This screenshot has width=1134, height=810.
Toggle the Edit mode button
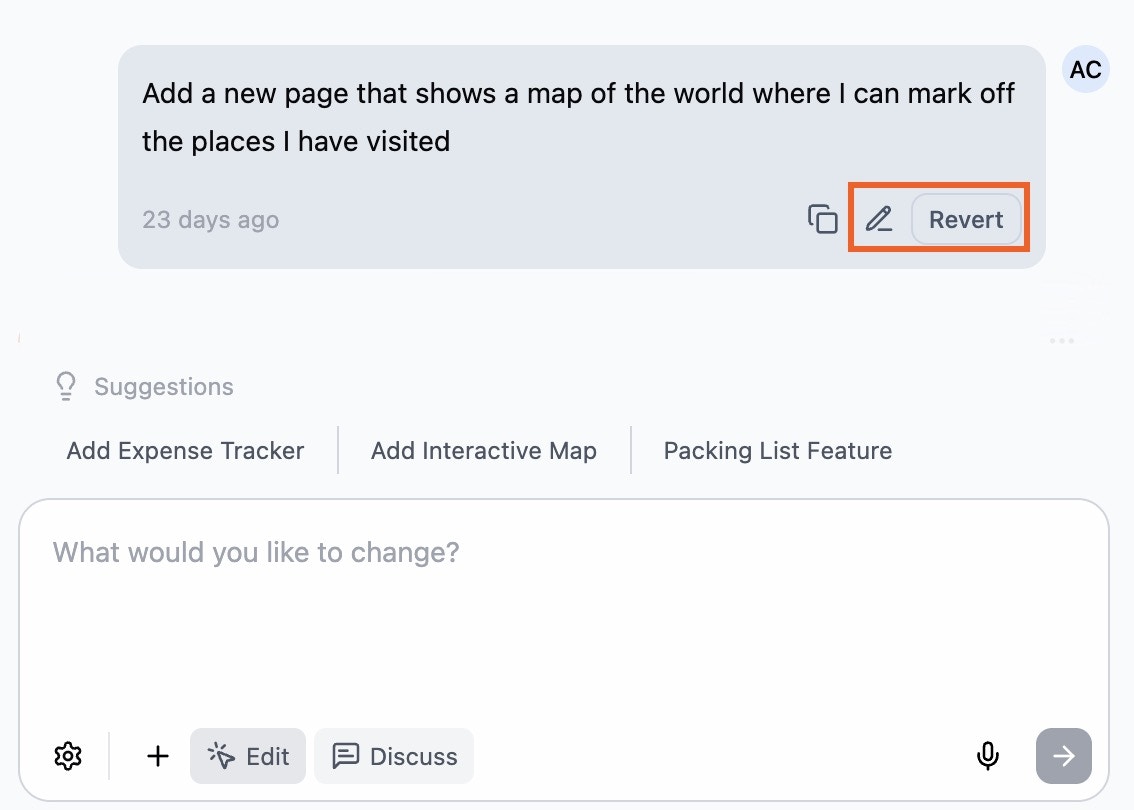[248, 756]
